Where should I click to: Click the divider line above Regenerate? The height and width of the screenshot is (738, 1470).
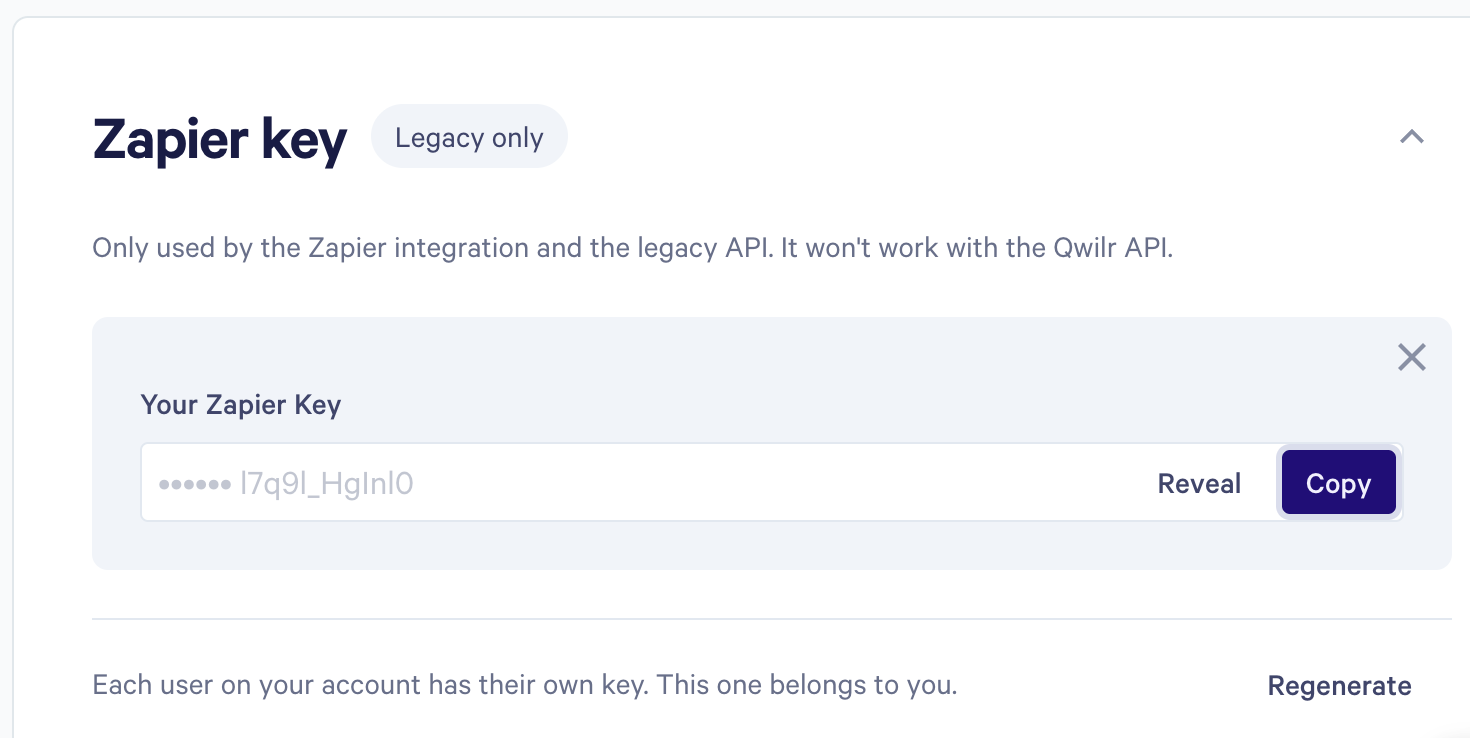771,619
